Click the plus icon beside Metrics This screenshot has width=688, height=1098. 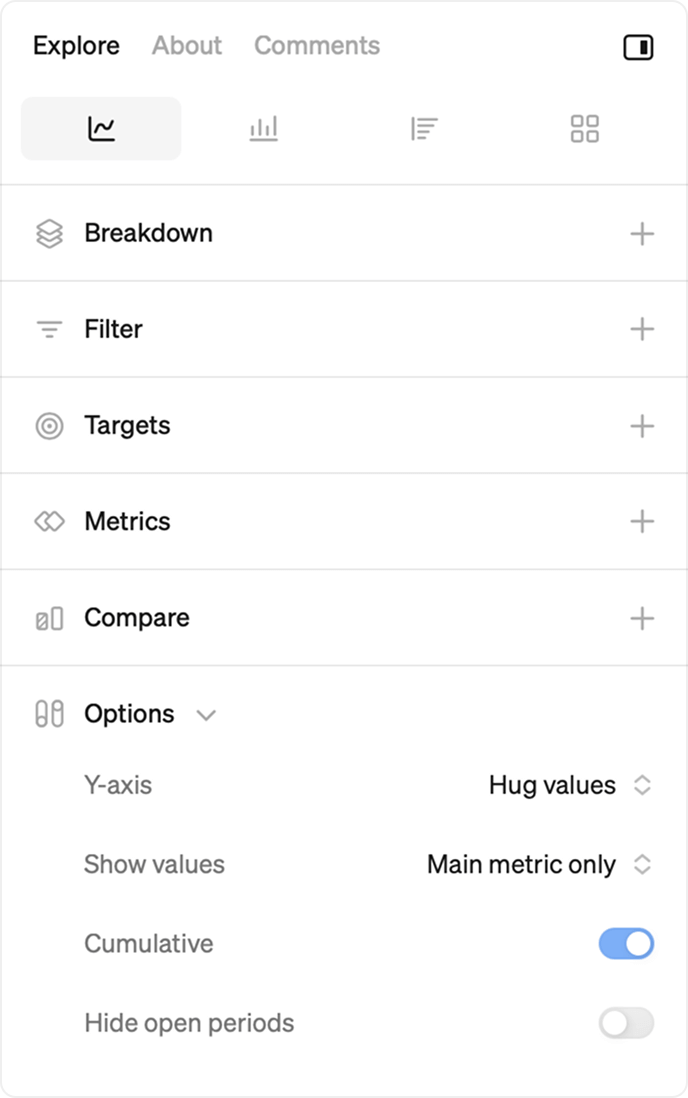tap(642, 522)
